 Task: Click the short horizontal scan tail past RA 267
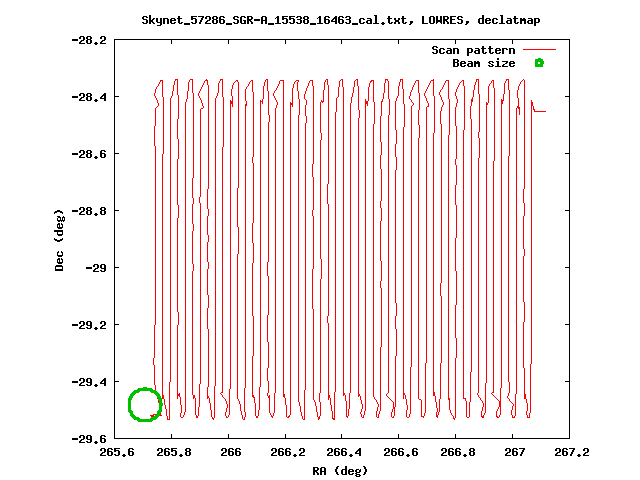click(x=539, y=111)
